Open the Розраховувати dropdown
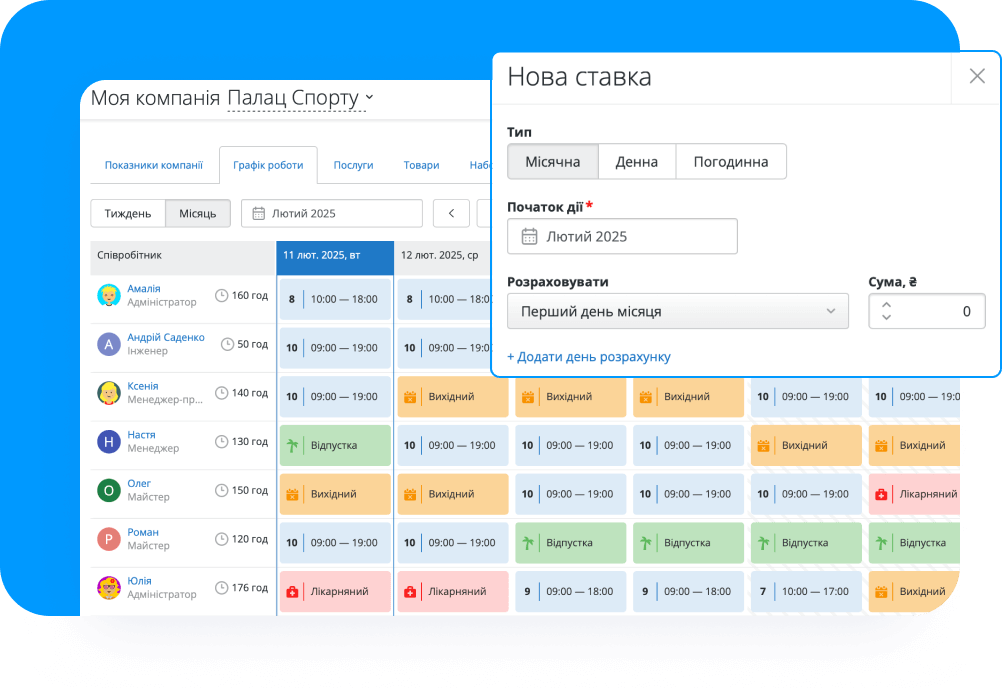 coord(677,311)
